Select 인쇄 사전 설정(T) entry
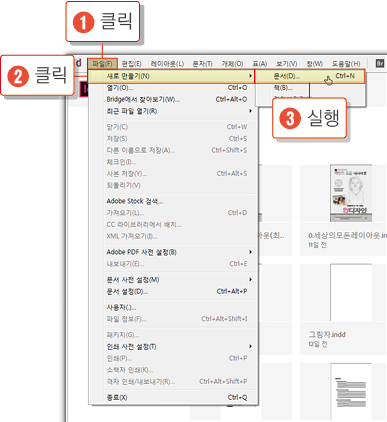 tap(173, 347)
